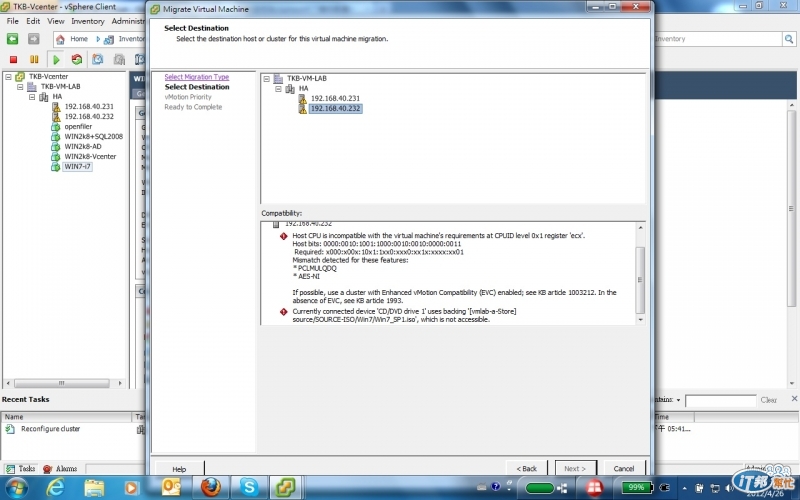Select host 192.168.40.231 in left inventory
Viewport: 800px width, 500px height.
click(89, 107)
